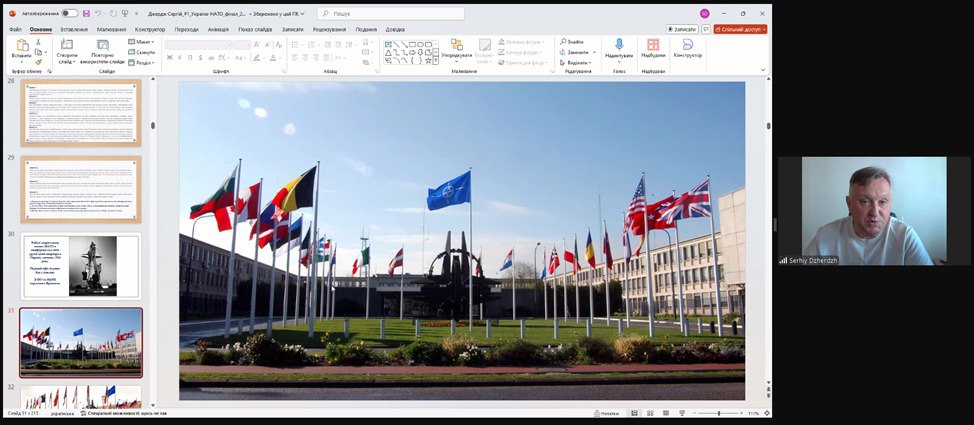Image resolution: width=974 pixels, height=425 pixels.
Task: Switch to reading view icon
Action: 666,413
